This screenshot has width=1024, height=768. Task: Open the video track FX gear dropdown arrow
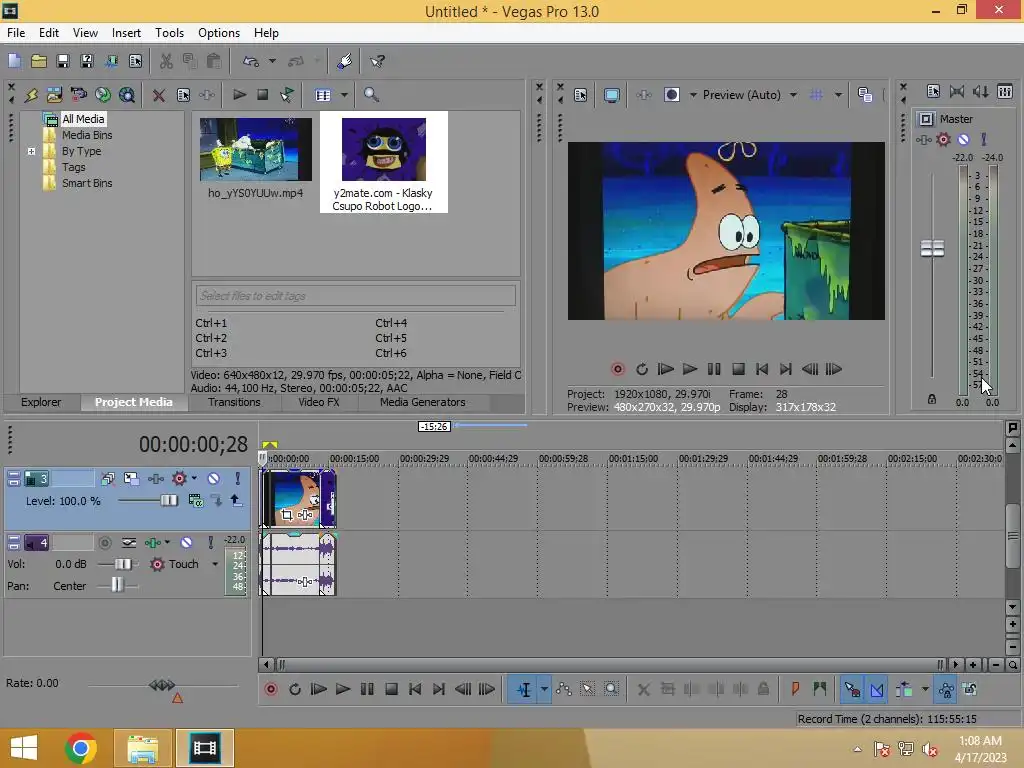194,479
